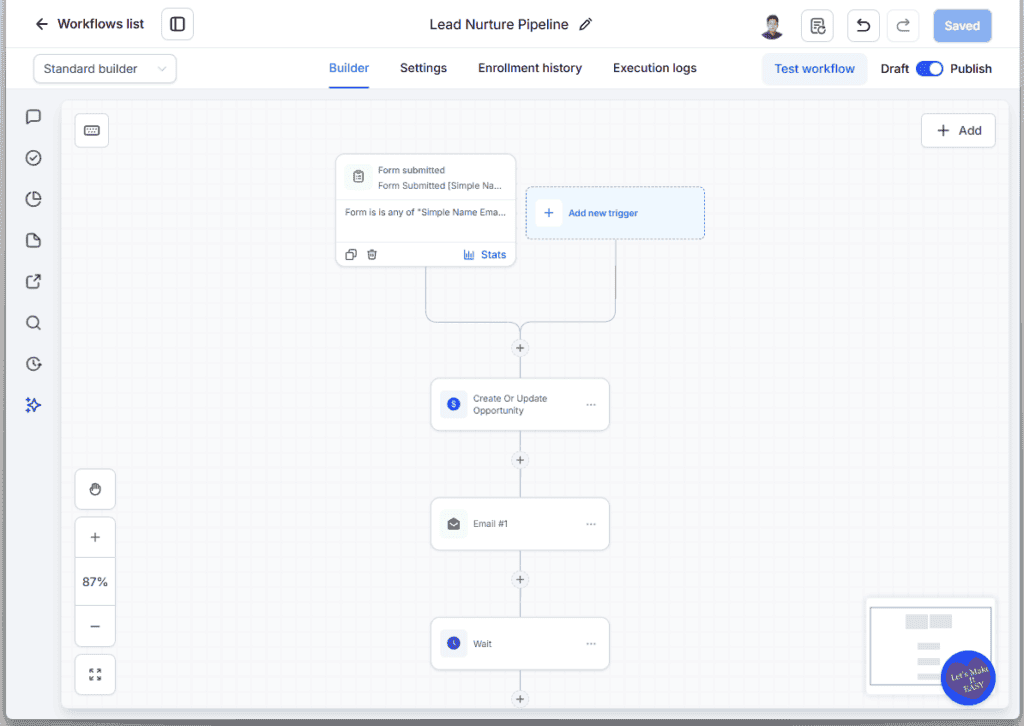Open checkmark circle icon in sidebar

(x=33, y=158)
